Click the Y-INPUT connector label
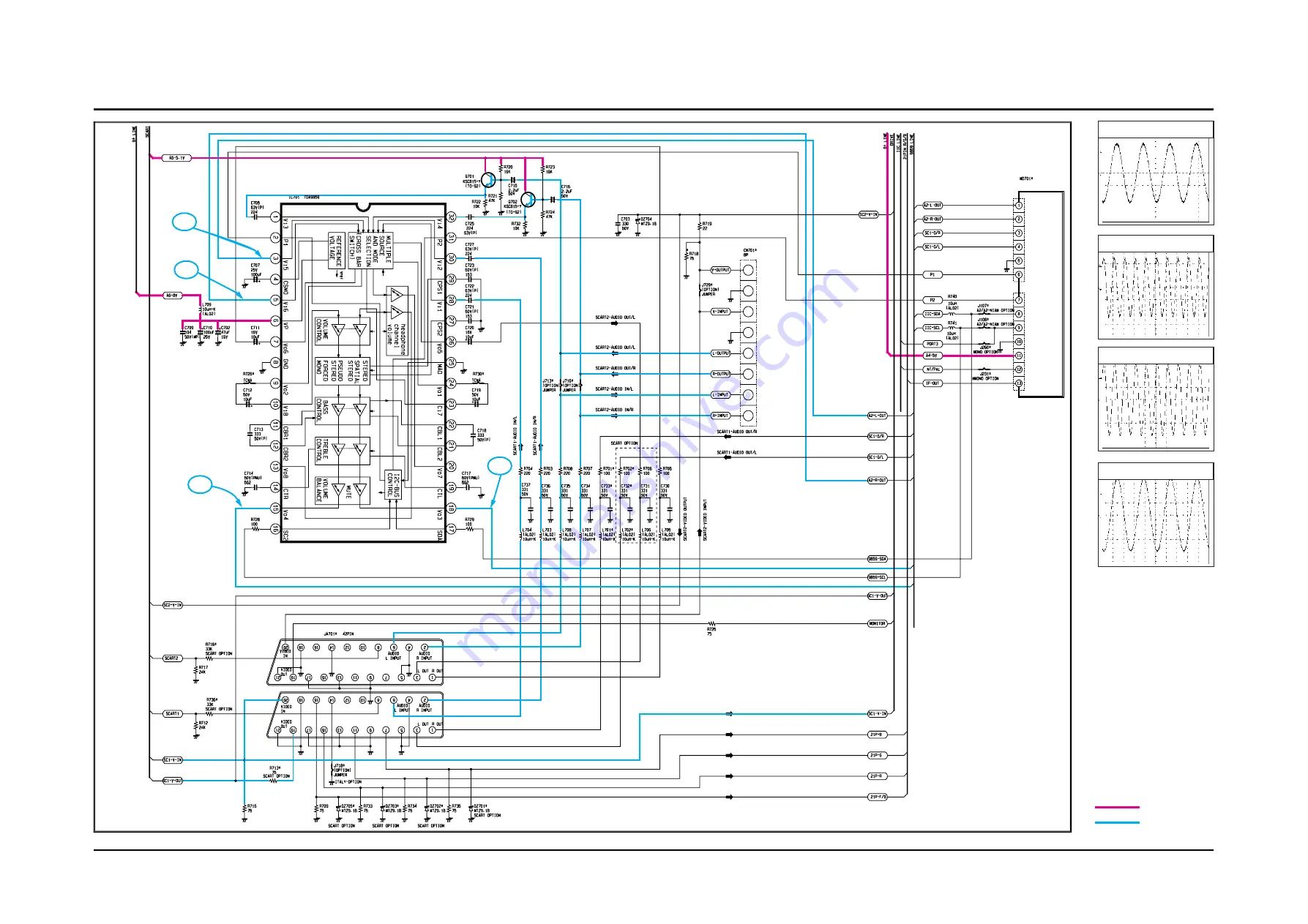The height and width of the screenshot is (924, 1308). pos(720,312)
